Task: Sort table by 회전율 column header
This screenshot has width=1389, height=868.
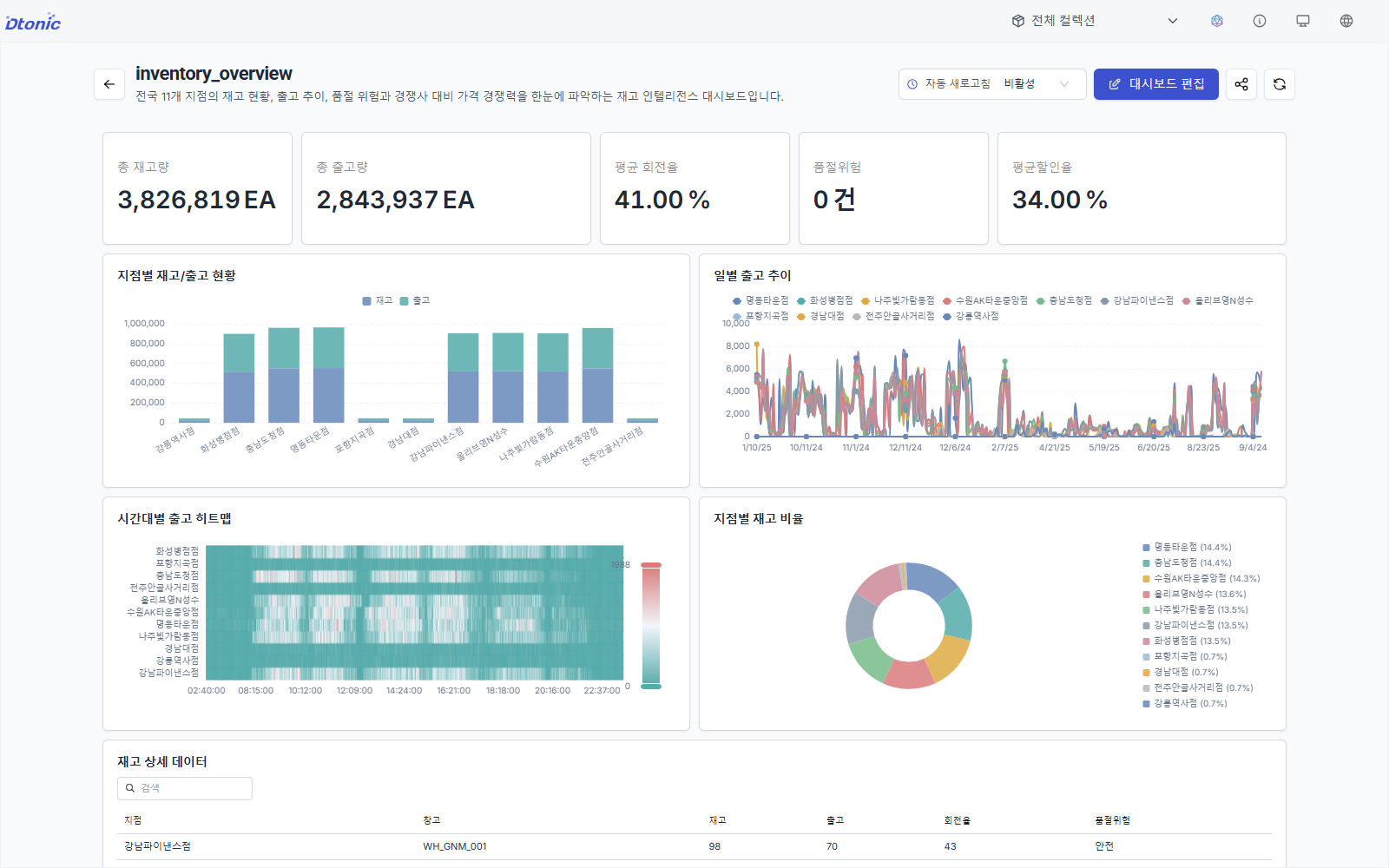Action: tap(957, 820)
